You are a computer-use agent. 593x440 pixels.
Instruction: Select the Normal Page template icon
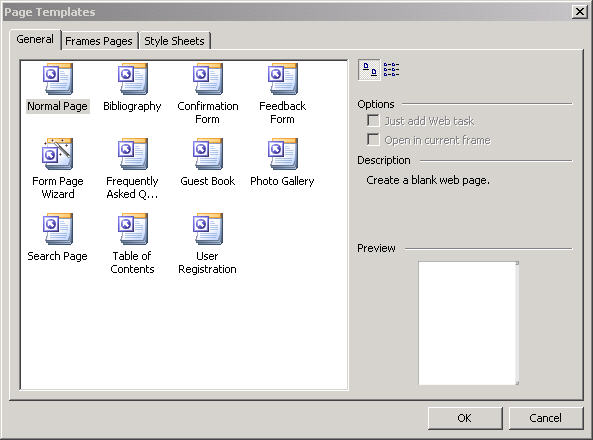coord(57,79)
